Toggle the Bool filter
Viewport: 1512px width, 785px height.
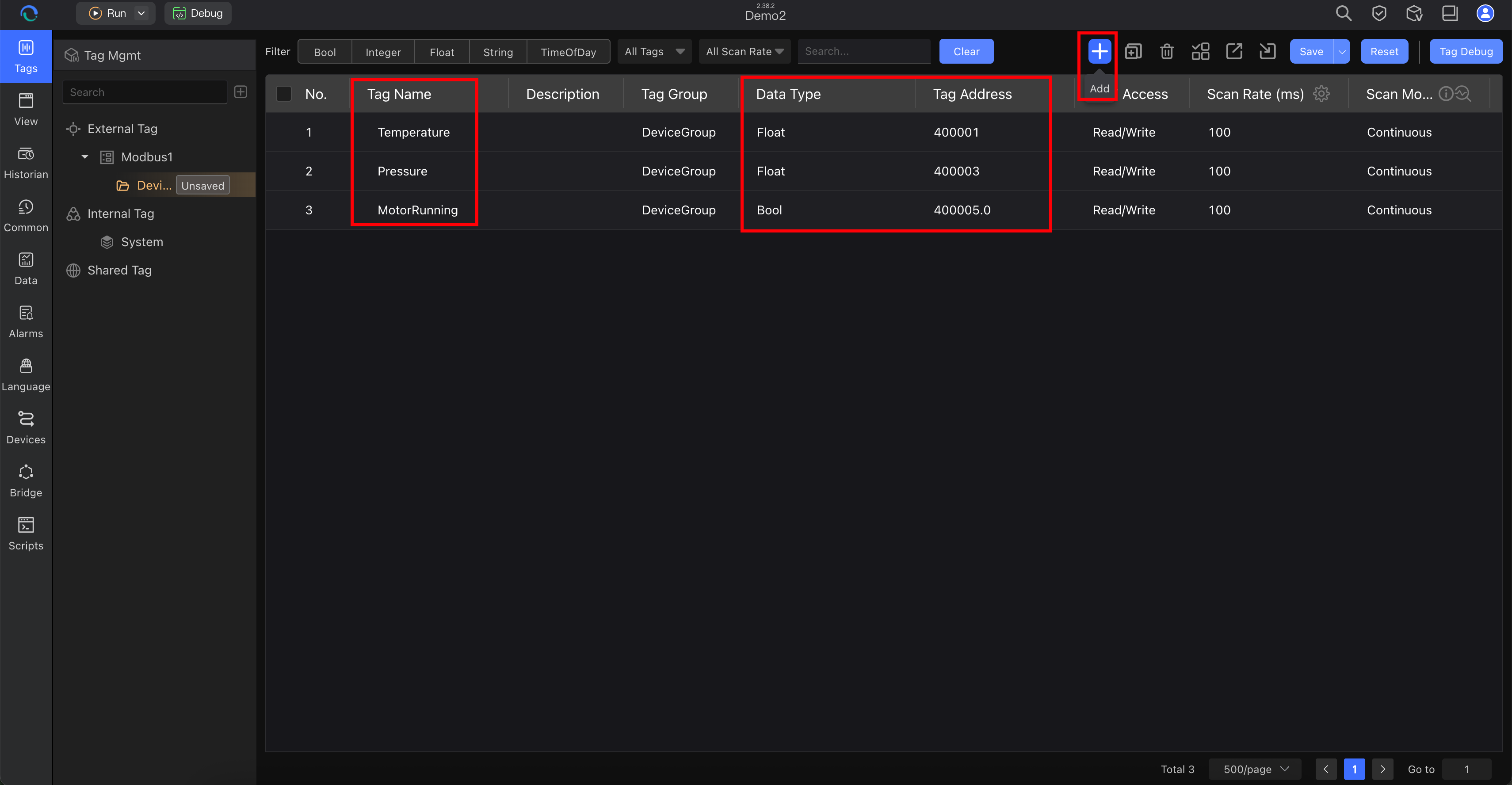click(x=325, y=52)
